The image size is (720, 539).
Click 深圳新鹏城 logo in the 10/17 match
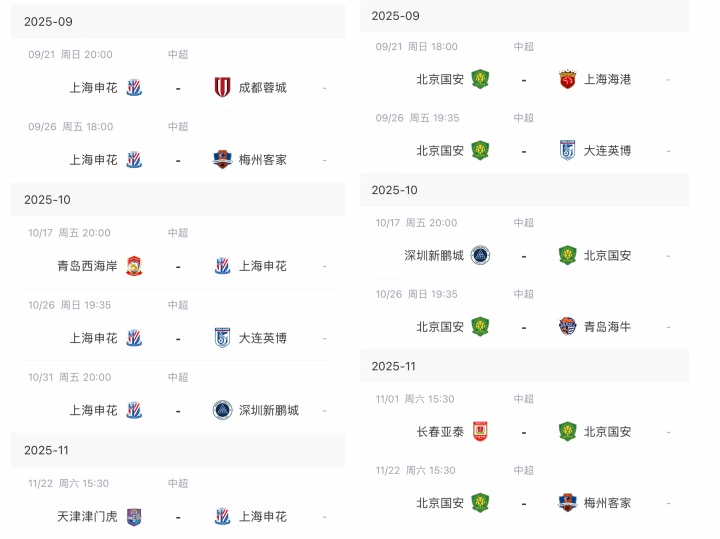[481, 255]
